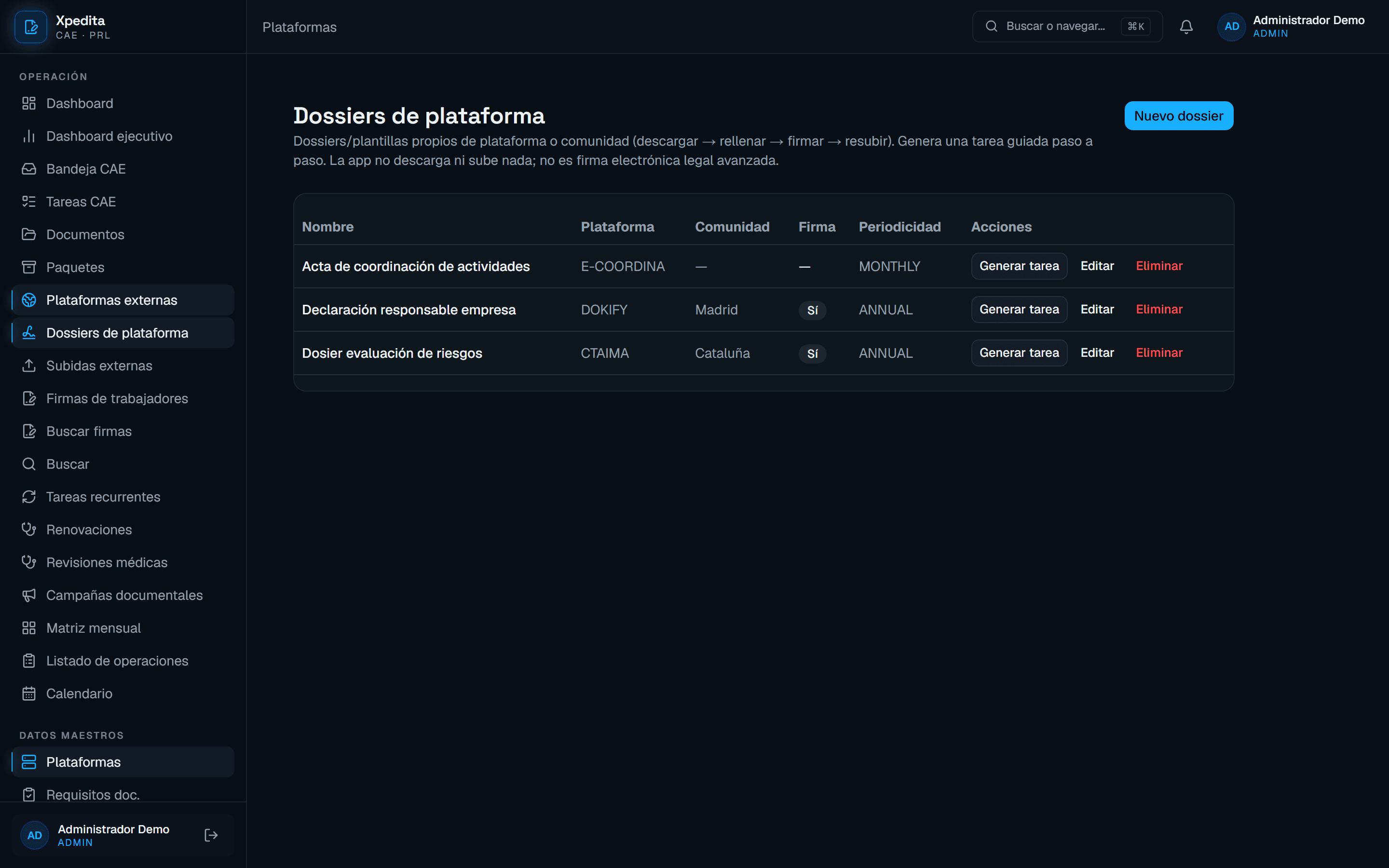Click the Plataformas breadcrumb title
Viewport: 1389px width, 868px height.
pyautogui.click(x=299, y=27)
